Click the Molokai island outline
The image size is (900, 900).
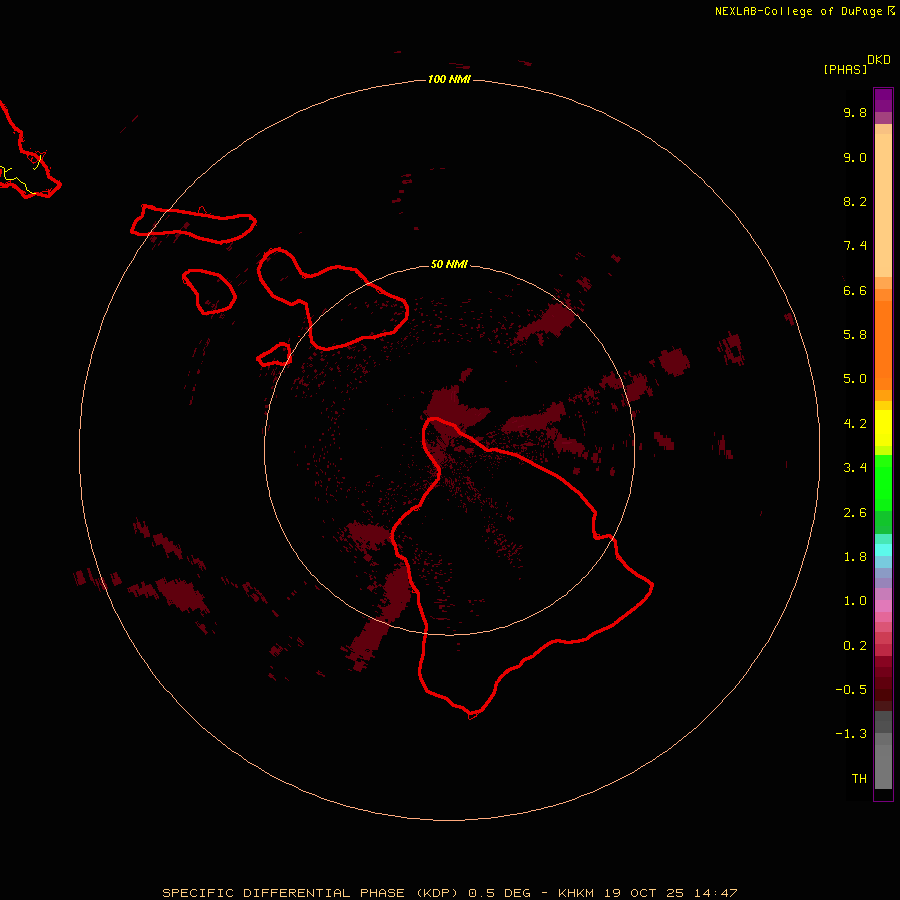point(193,224)
